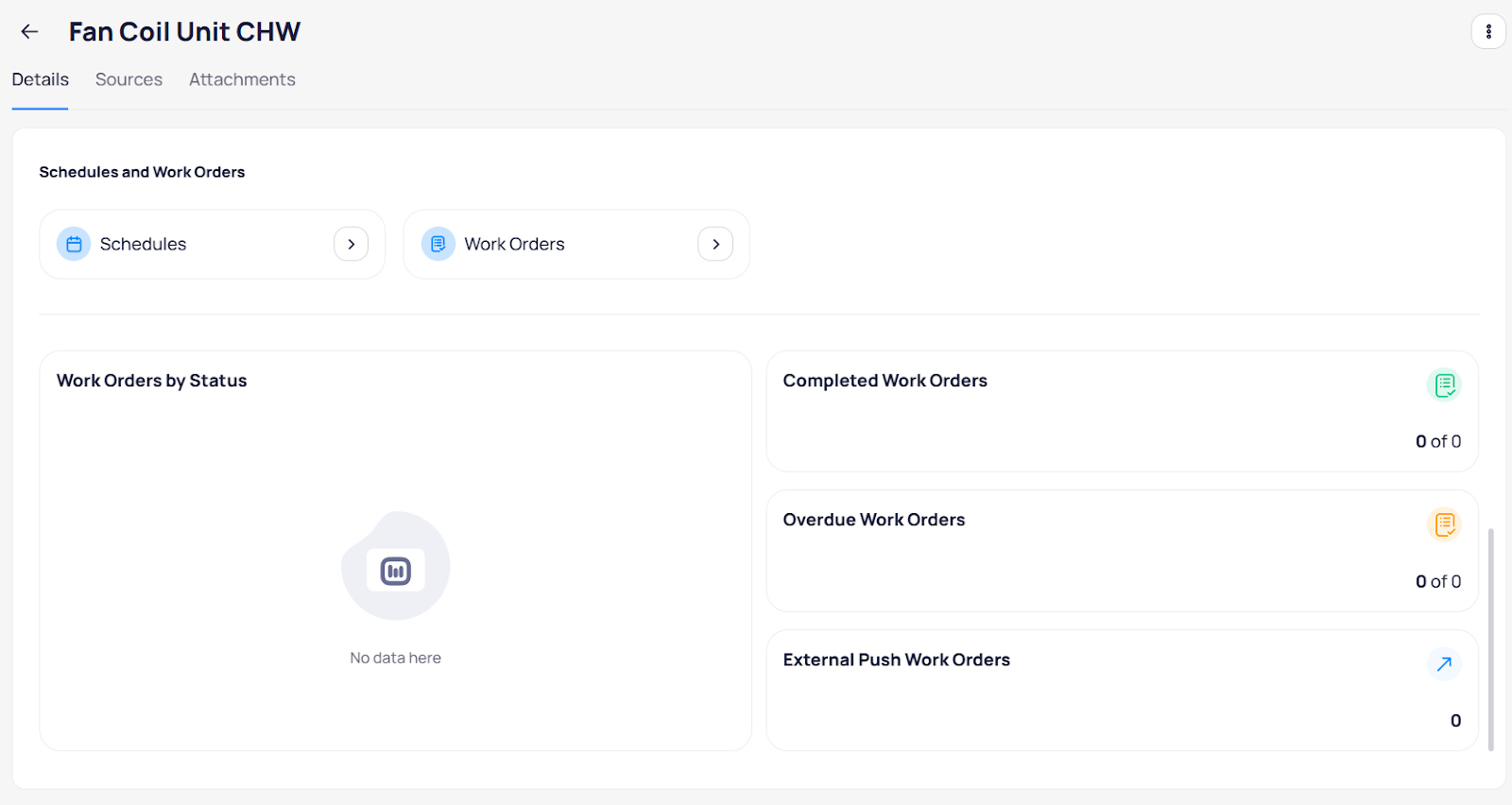Click the Overdue Work Orders count value
The width and height of the screenshot is (1512, 805).
[x=1437, y=581]
